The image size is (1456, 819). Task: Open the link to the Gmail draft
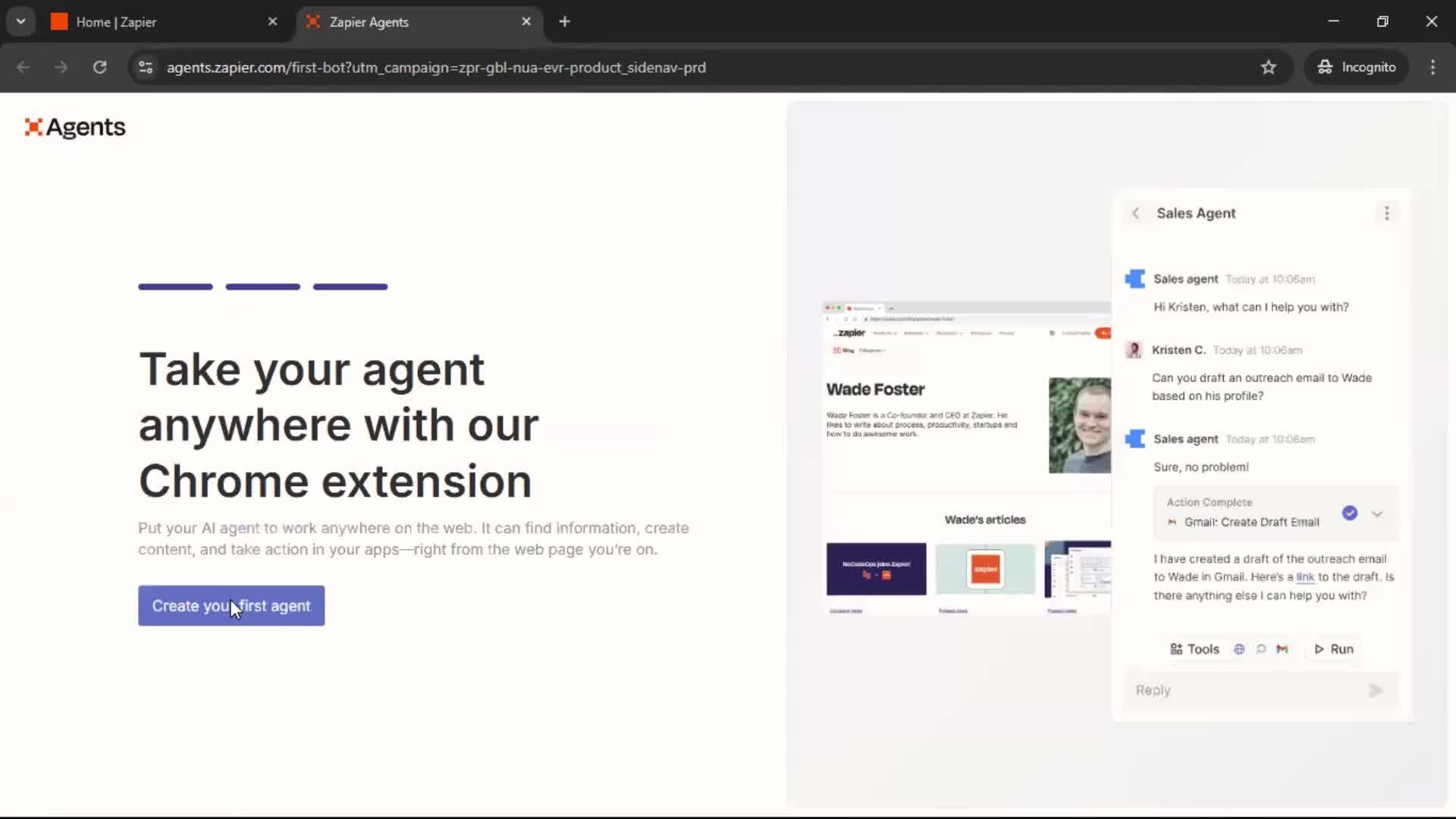pyautogui.click(x=1305, y=577)
